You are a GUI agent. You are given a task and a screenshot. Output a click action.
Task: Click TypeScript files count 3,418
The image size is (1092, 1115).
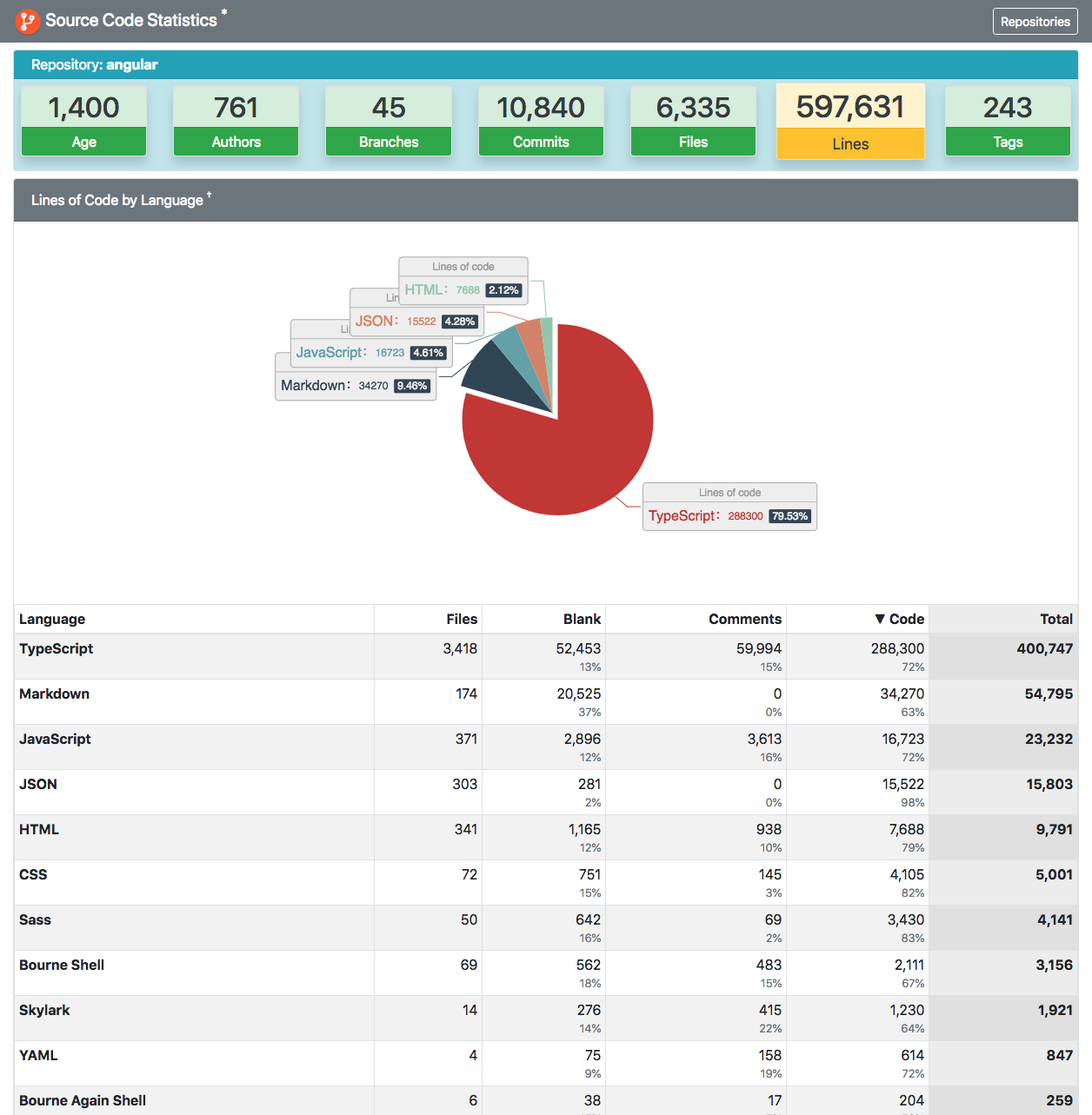click(x=460, y=648)
